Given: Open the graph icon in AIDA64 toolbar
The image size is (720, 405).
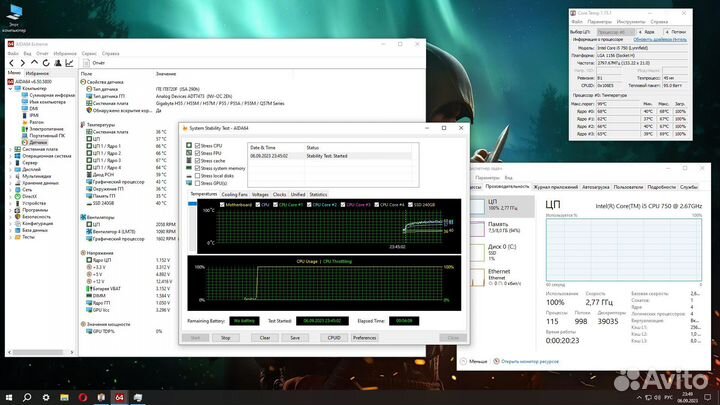Looking at the screenshot, I should point(69,63).
